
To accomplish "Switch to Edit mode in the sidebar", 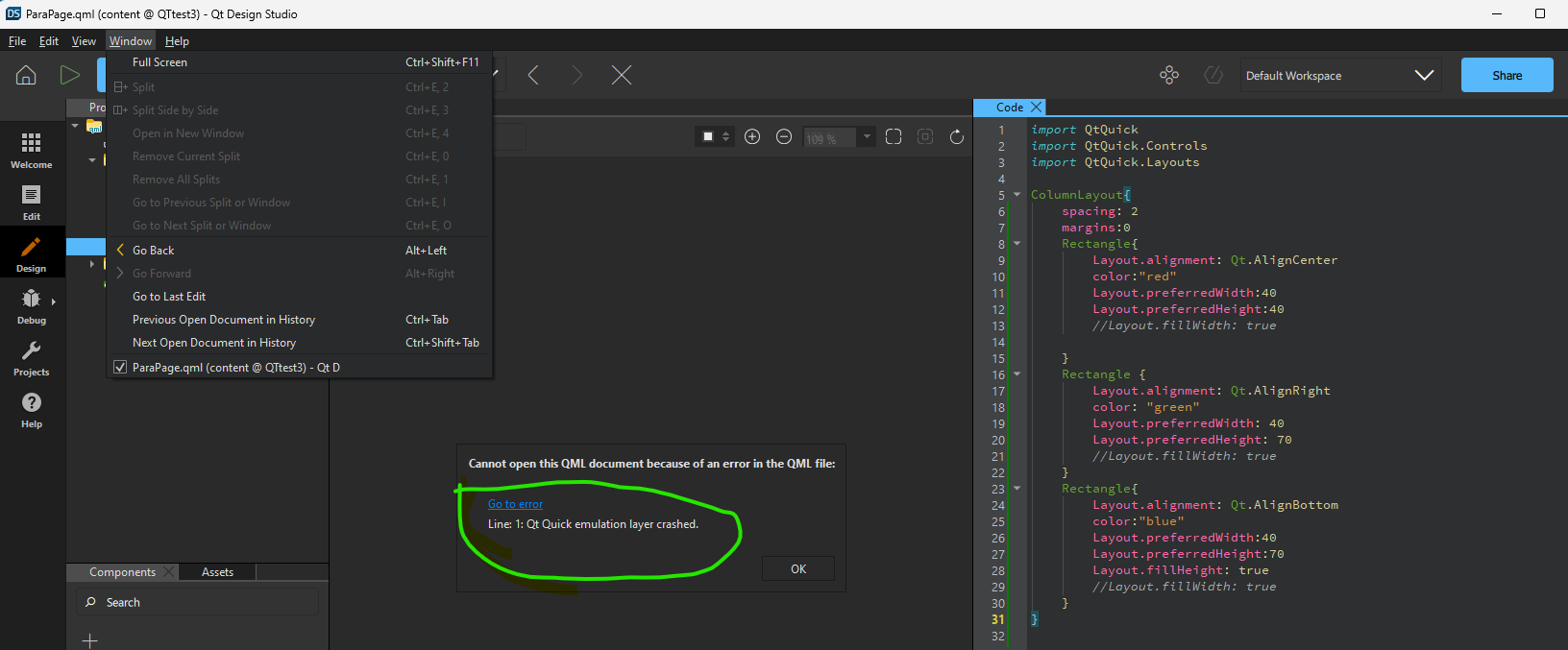I will (x=32, y=201).
